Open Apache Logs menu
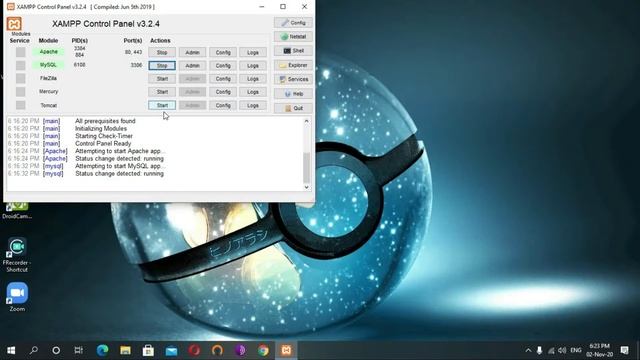Image resolution: width=640 pixels, height=360 pixels. (253, 53)
